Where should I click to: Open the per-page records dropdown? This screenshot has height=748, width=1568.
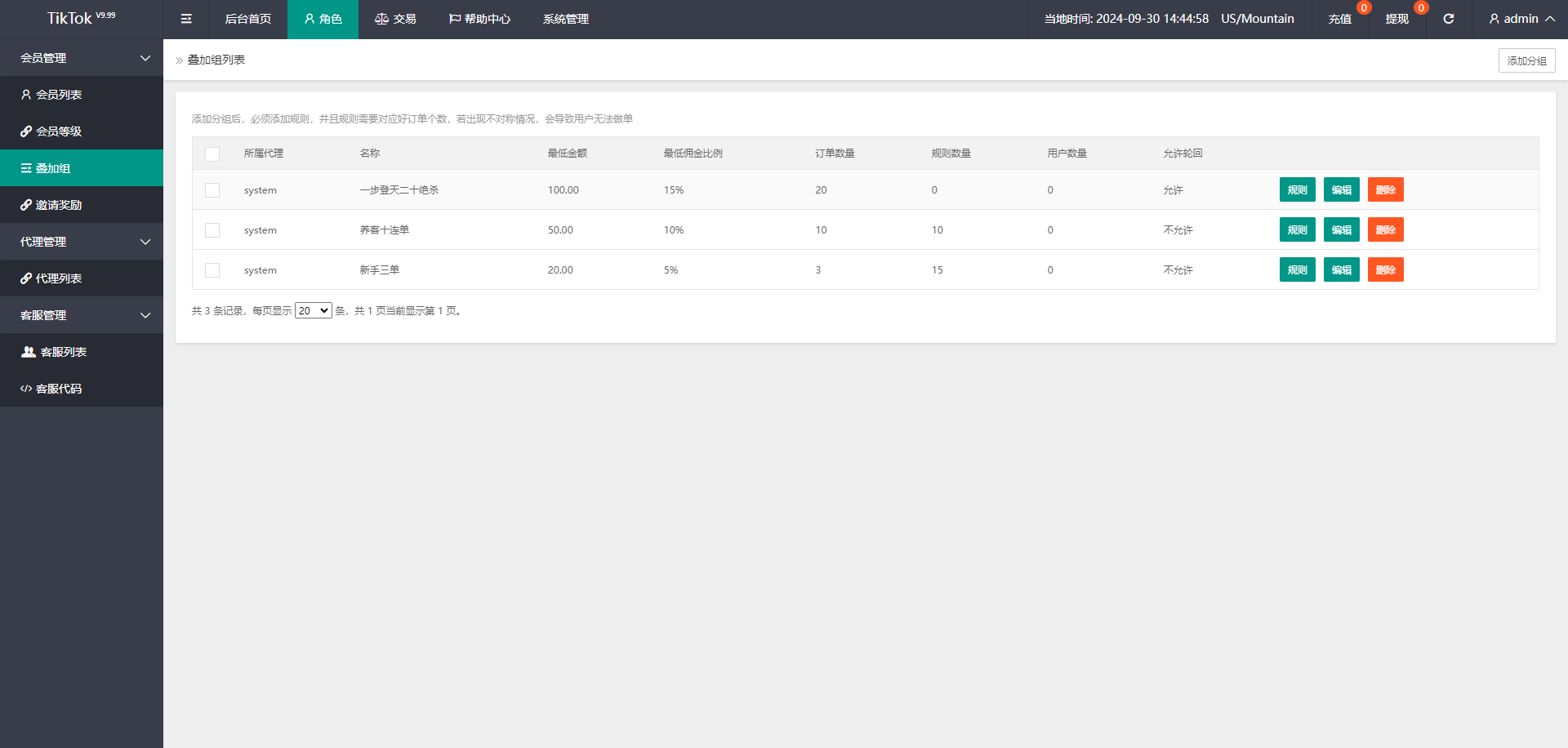313,311
